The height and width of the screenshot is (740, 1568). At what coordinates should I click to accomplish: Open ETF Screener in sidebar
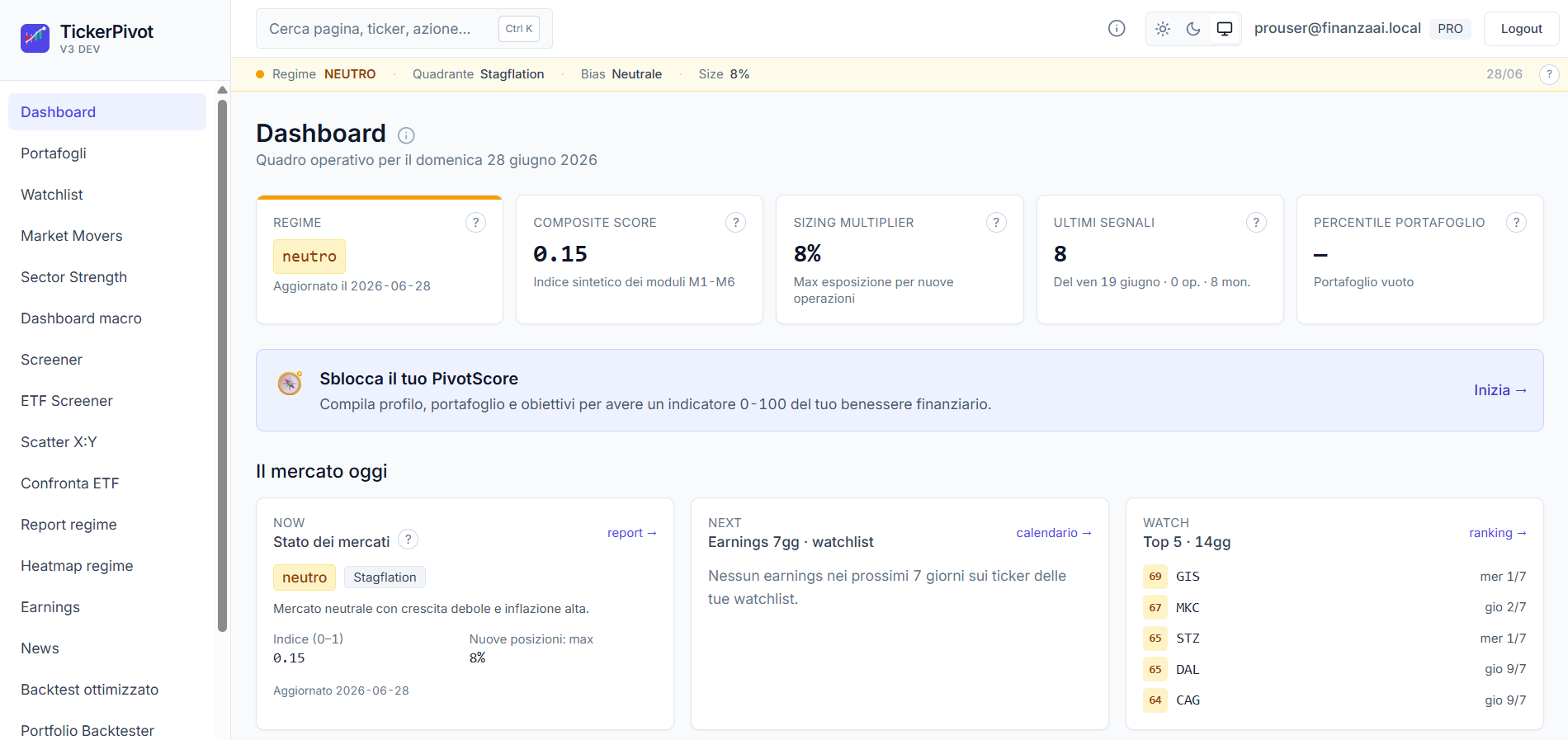coord(107,401)
